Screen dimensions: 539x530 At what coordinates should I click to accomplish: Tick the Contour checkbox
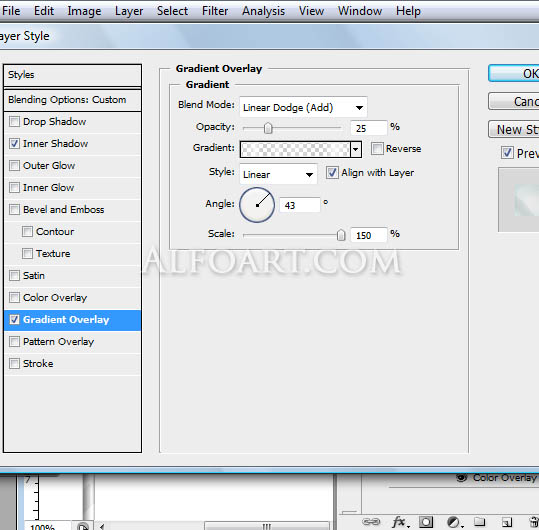pos(28,231)
